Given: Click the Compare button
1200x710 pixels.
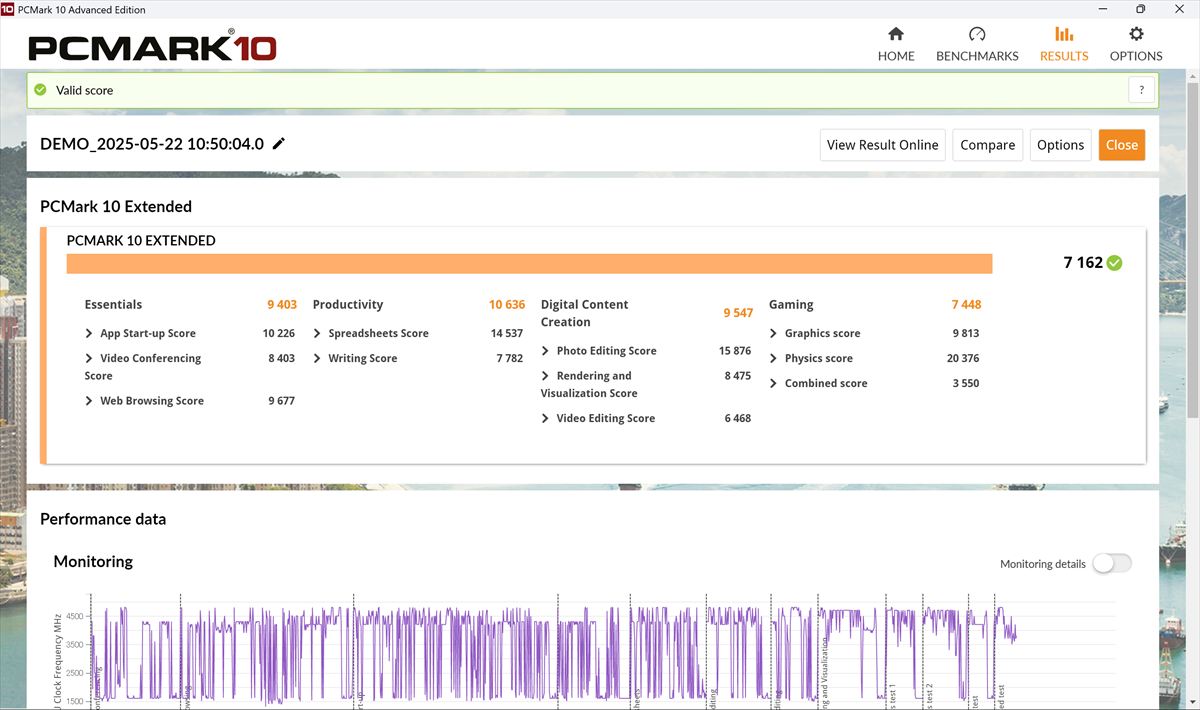Looking at the screenshot, I should tap(987, 145).
